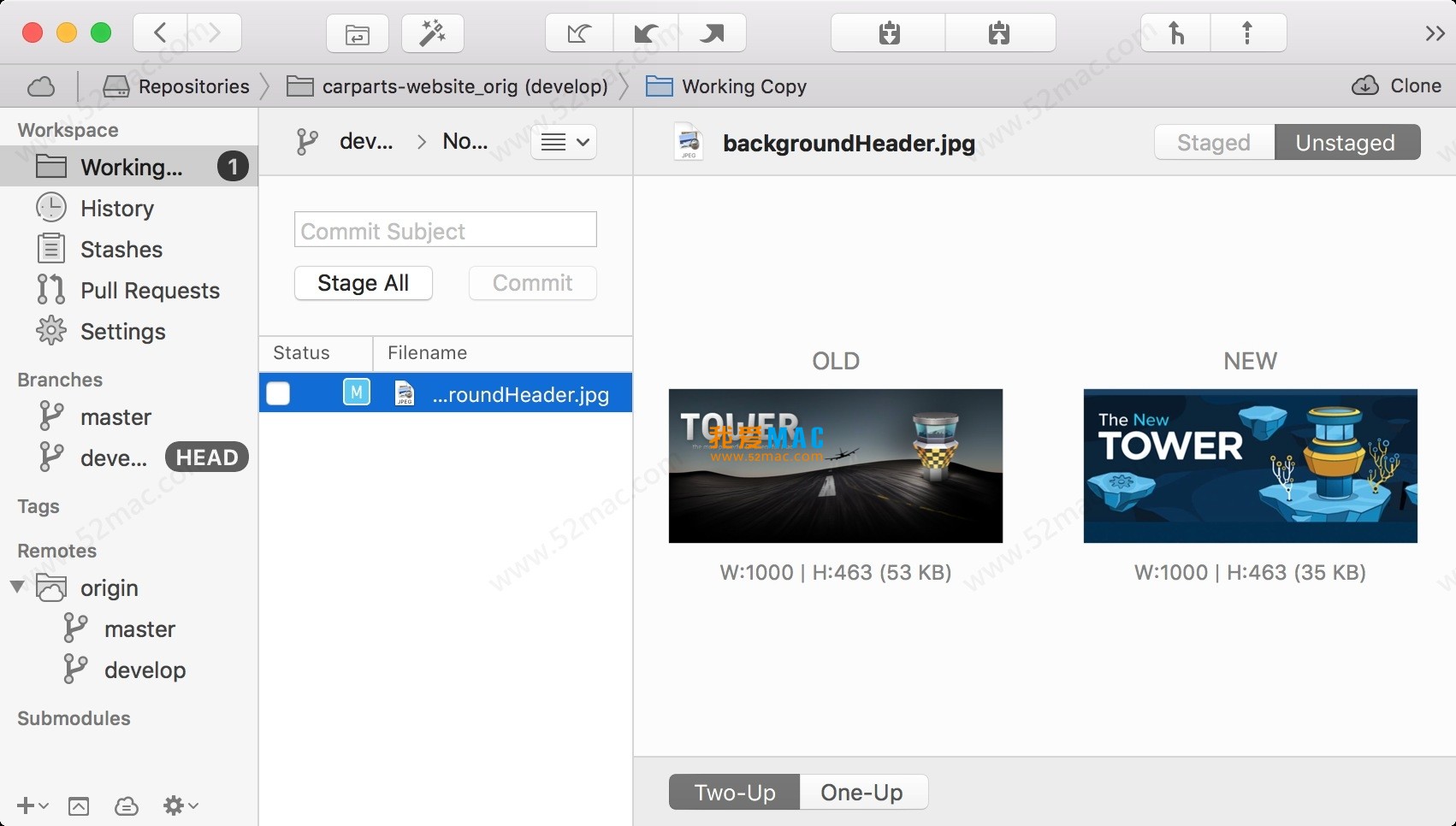Switch to the Staged tab
1456x826 pixels.
click(x=1214, y=142)
